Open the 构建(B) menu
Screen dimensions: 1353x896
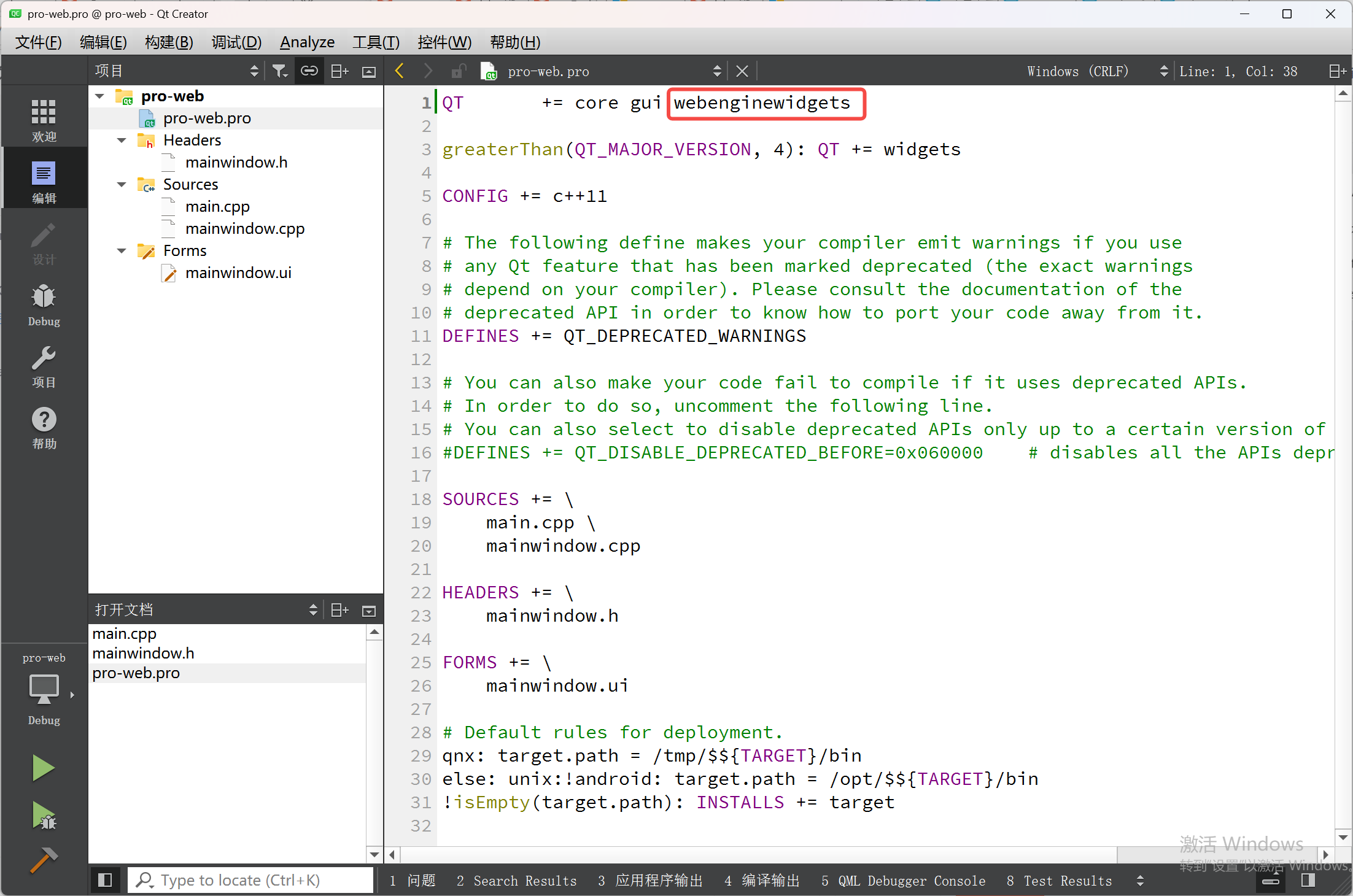tap(169, 42)
